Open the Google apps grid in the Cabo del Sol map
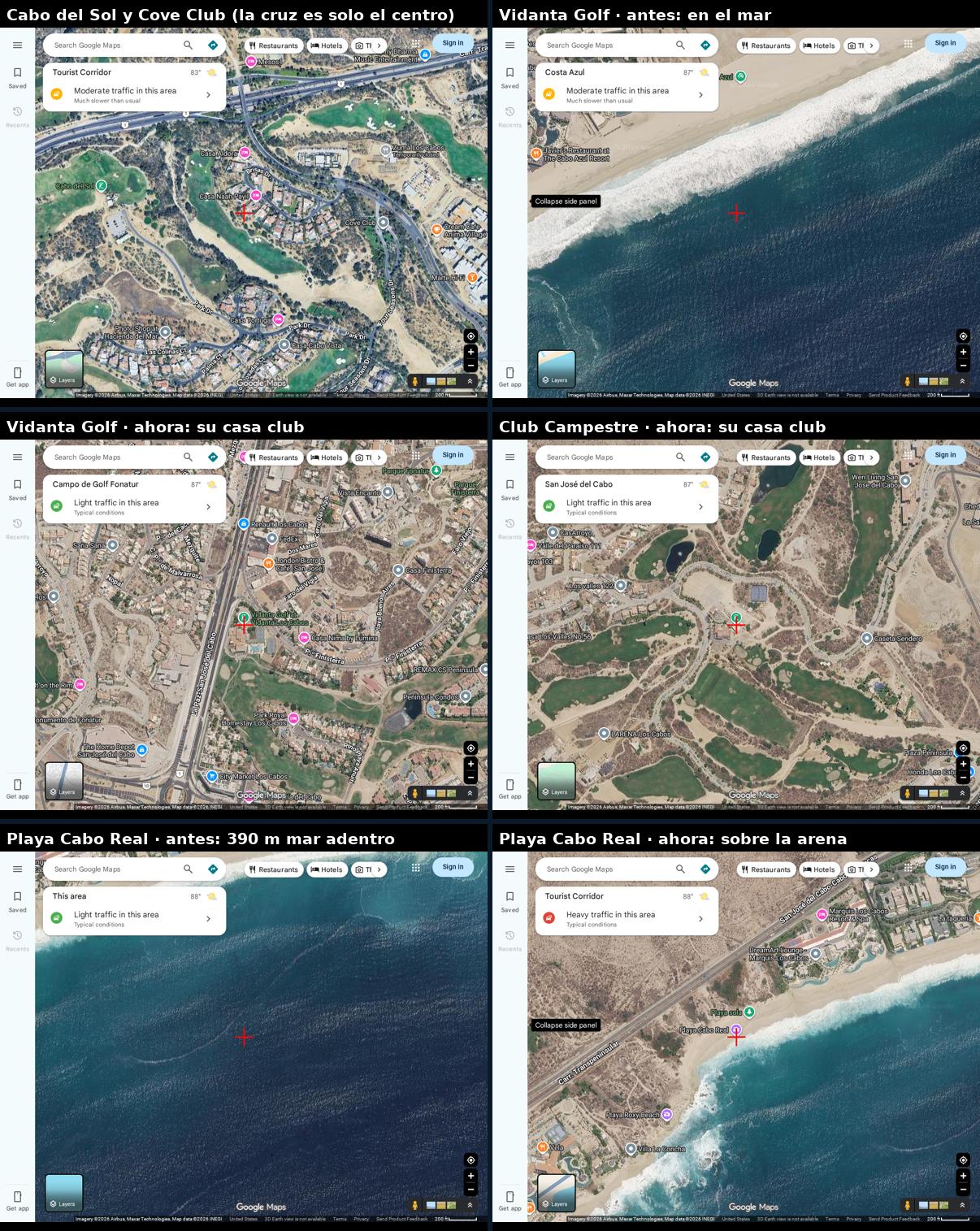980x1231 pixels. (416, 46)
